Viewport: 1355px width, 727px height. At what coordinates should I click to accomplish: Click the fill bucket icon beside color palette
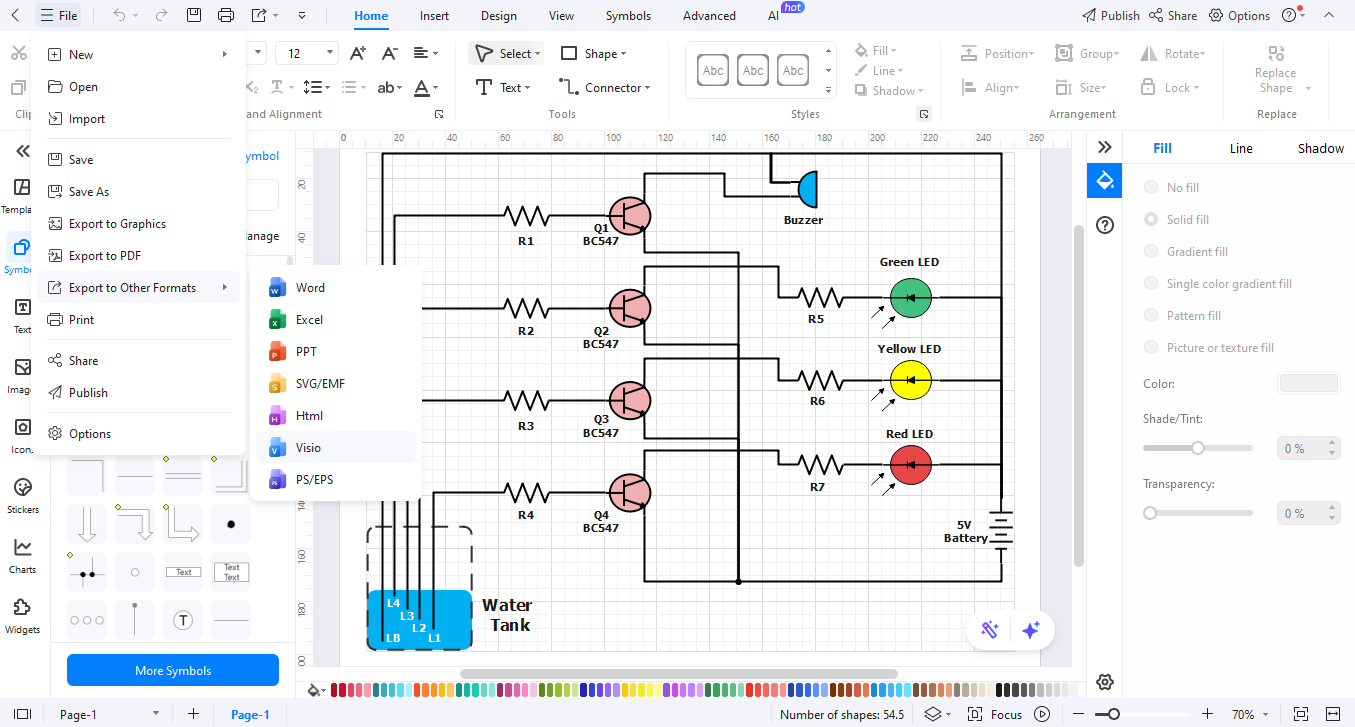point(314,690)
